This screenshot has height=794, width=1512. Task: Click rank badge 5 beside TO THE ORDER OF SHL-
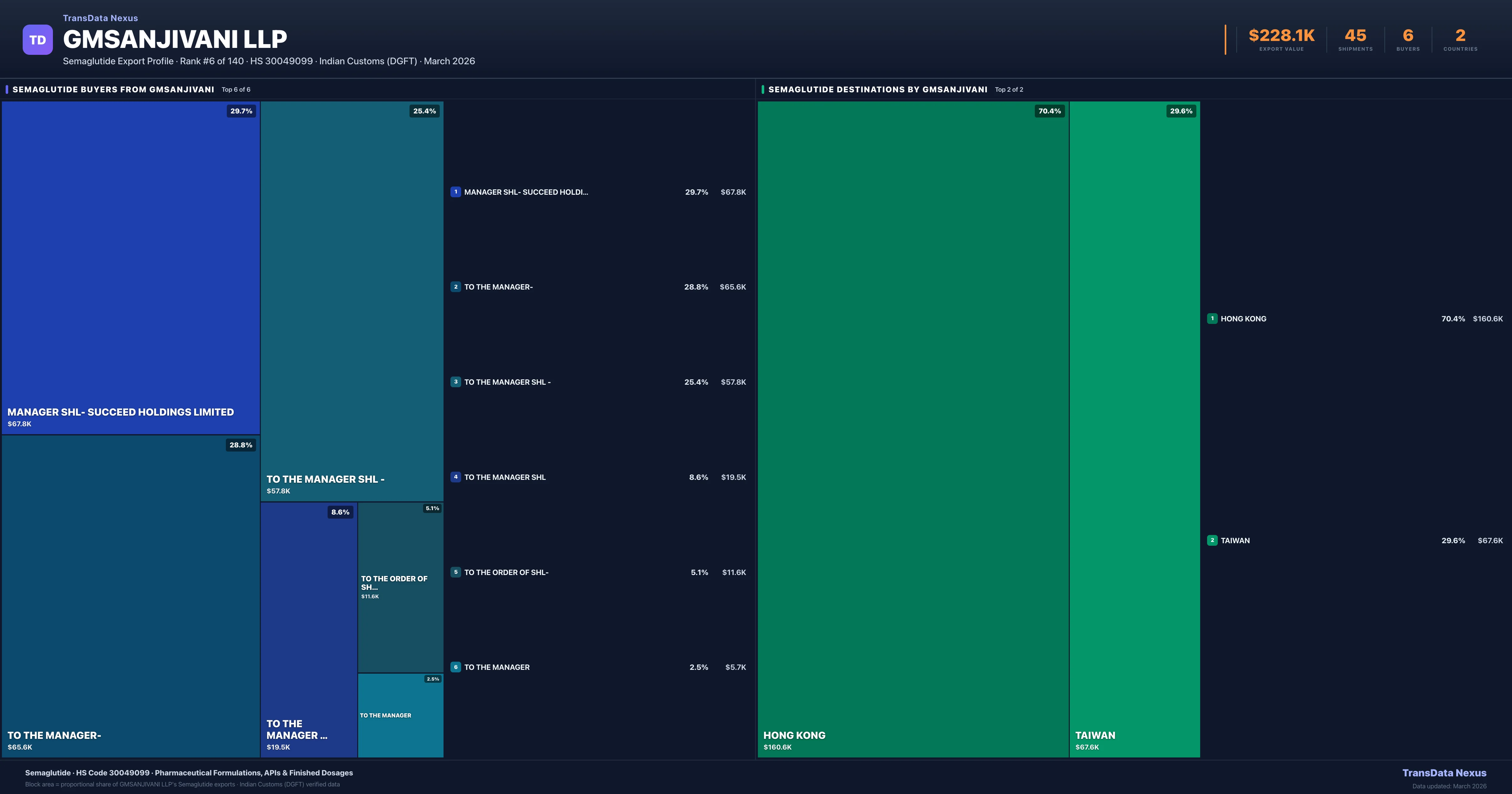(455, 572)
